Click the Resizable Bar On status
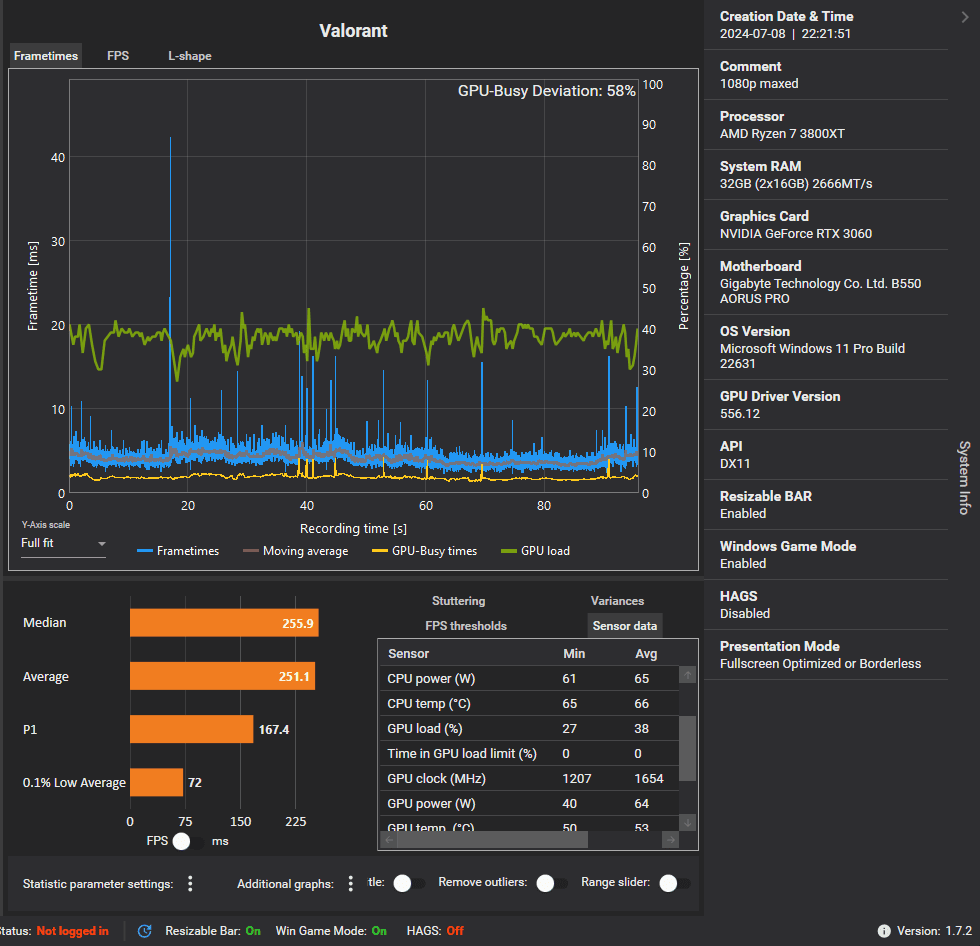980x946 pixels. coord(213,931)
